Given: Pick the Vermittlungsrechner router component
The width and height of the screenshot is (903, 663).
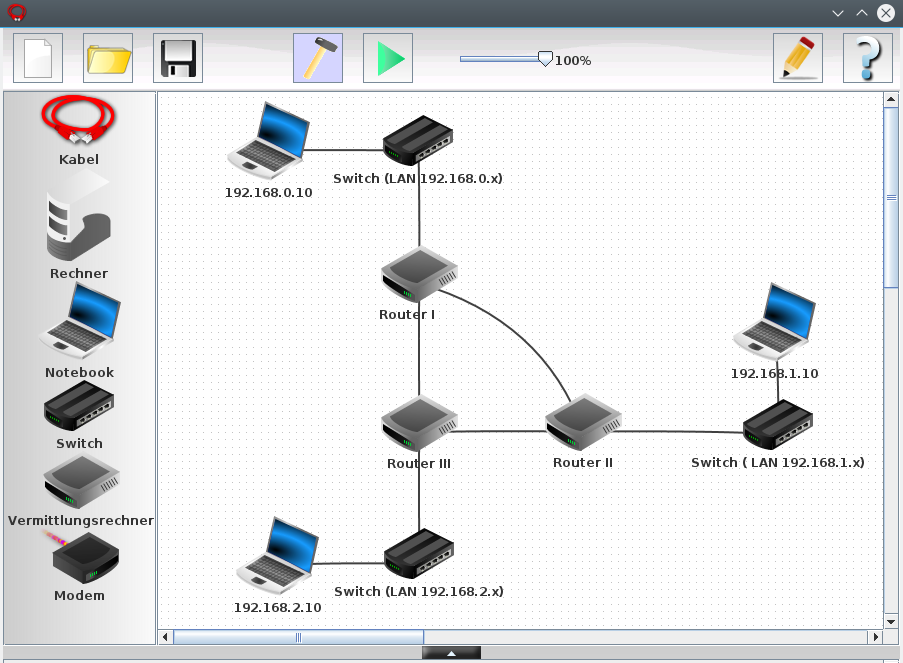Looking at the screenshot, I should point(81,482).
